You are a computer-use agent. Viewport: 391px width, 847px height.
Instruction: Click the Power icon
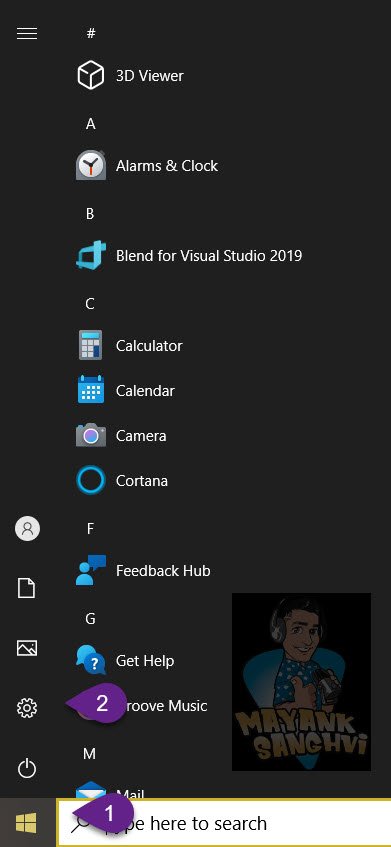(x=27, y=768)
